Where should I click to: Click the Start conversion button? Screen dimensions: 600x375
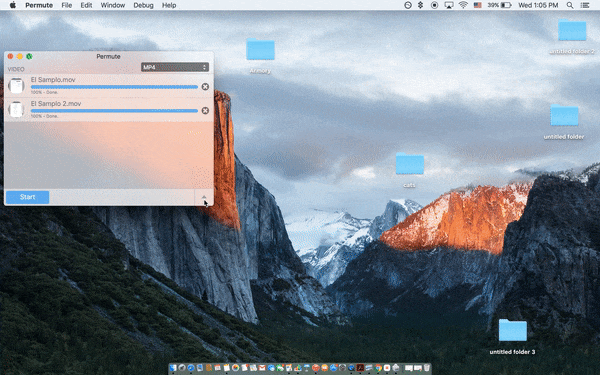point(28,197)
